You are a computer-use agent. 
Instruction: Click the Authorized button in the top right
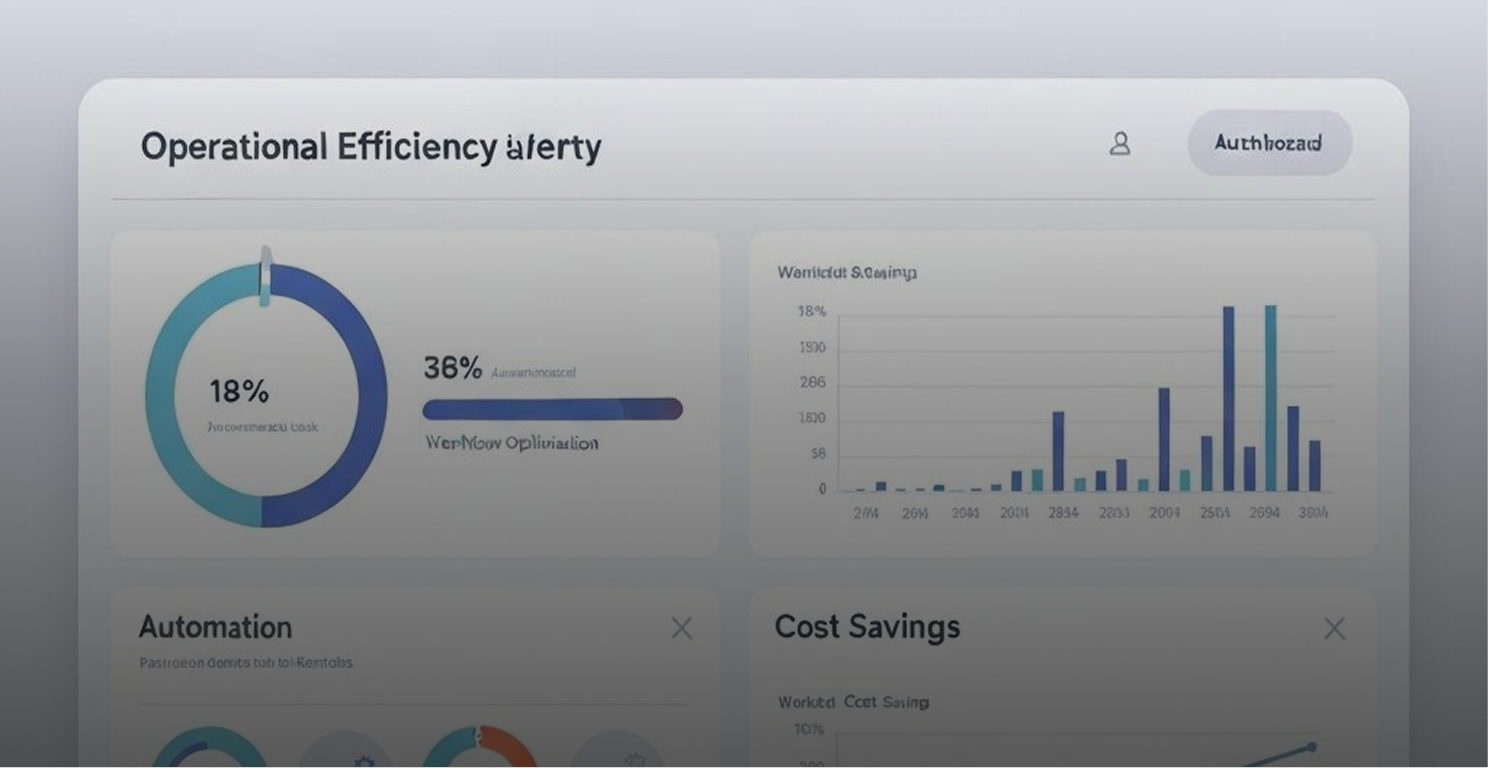1268,143
